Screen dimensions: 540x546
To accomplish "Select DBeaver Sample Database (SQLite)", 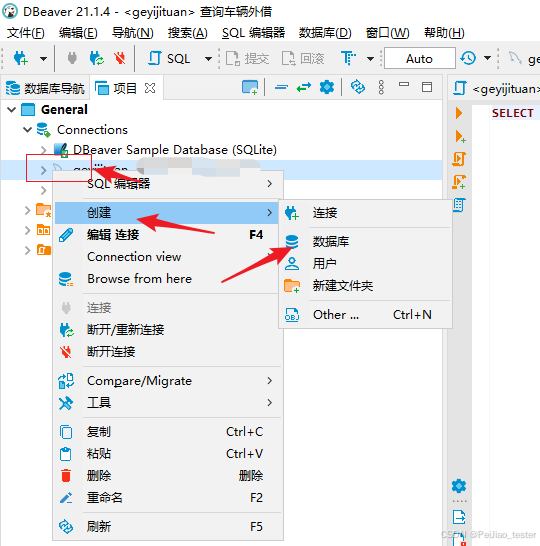I will pos(175,150).
